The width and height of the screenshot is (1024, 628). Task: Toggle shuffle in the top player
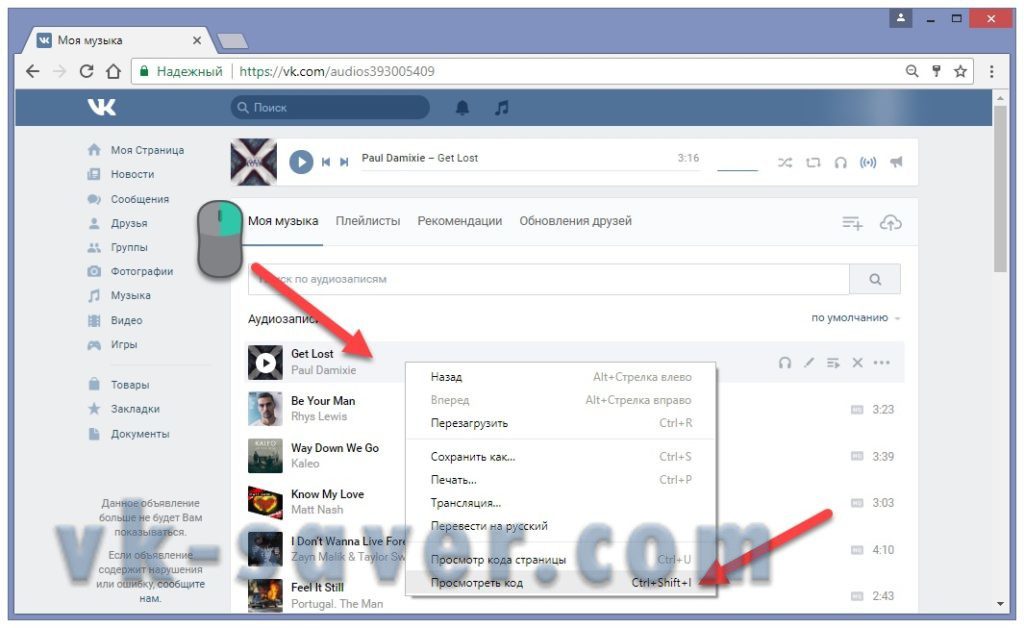coord(785,163)
